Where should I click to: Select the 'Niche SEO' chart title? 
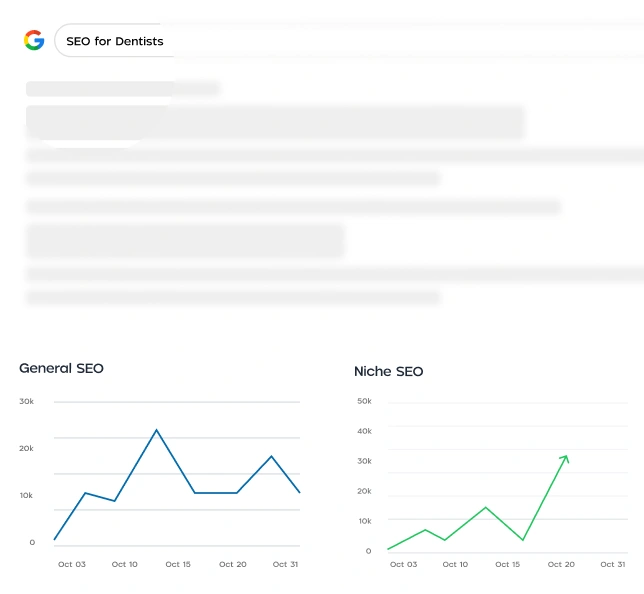pyautogui.click(x=388, y=371)
